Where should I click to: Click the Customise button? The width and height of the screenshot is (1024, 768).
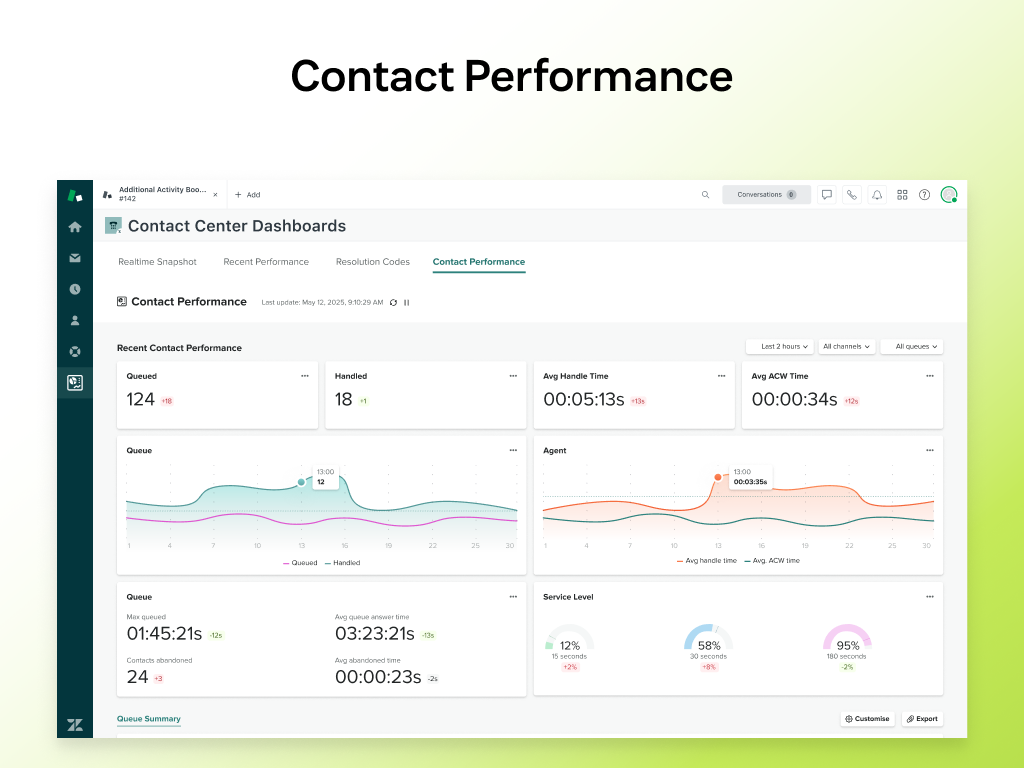click(867, 719)
